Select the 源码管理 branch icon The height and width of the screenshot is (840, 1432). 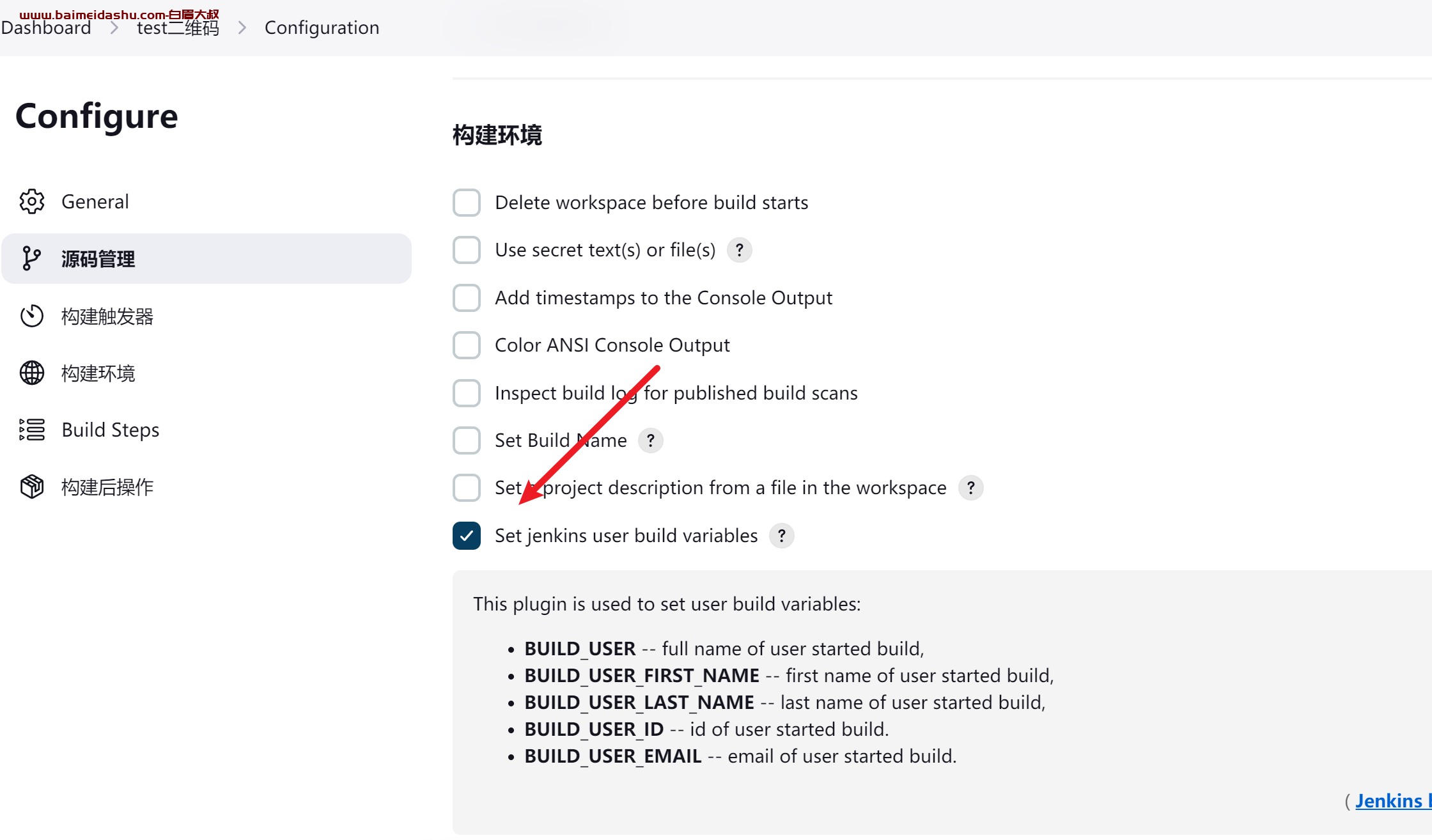[x=31, y=258]
